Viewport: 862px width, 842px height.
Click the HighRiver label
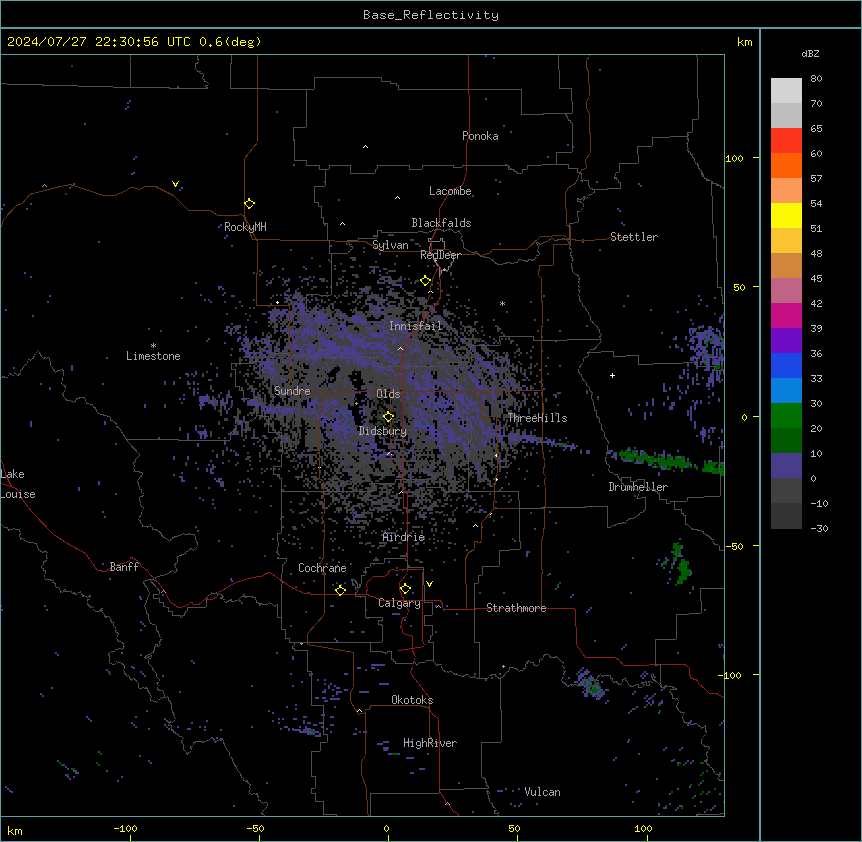click(430, 743)
